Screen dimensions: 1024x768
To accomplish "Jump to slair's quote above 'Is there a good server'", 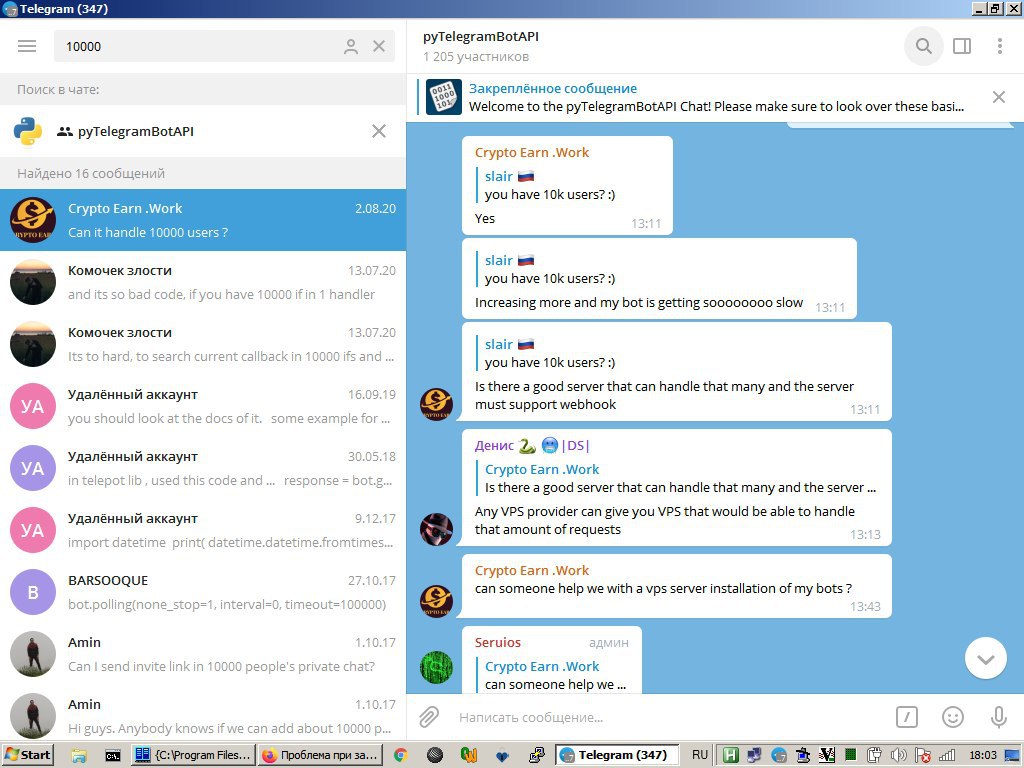I will coord(550,354).
